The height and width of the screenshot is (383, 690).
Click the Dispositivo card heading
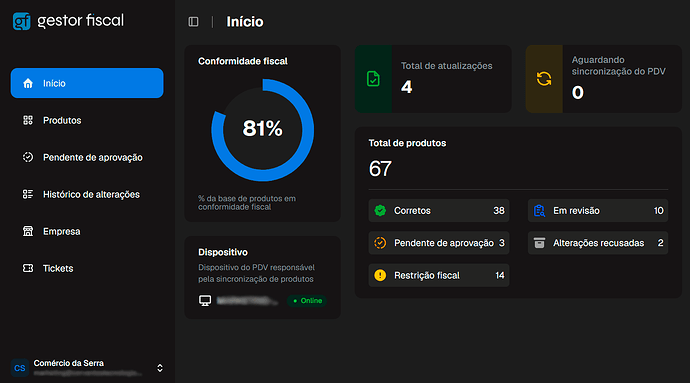(x=223, y=252)
